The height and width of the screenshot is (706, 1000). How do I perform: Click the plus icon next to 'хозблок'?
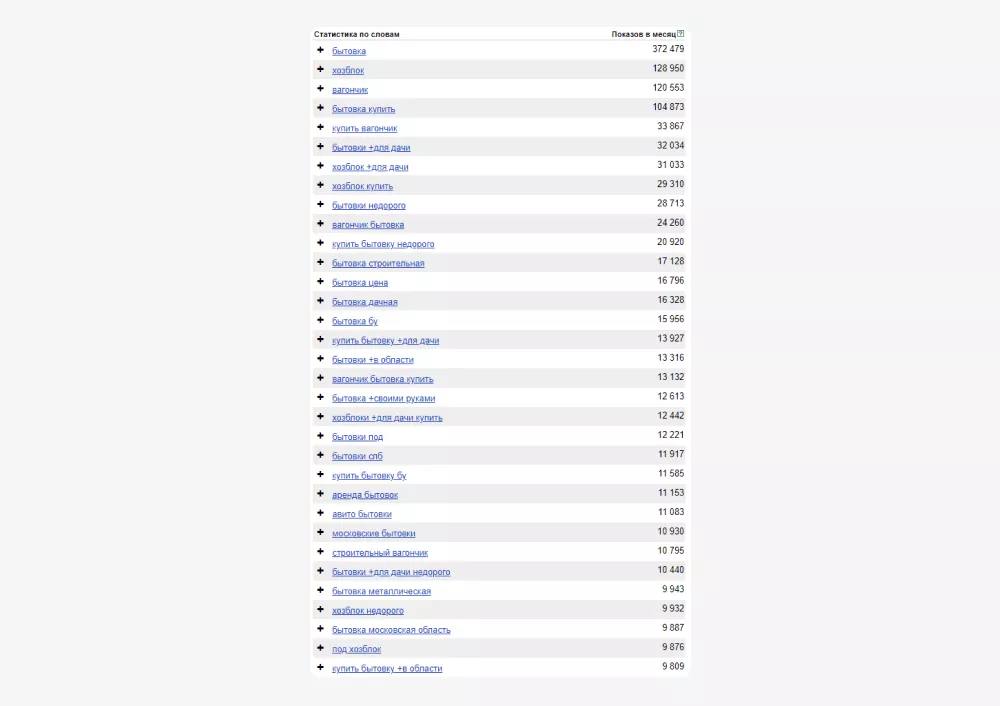[321, 69]
